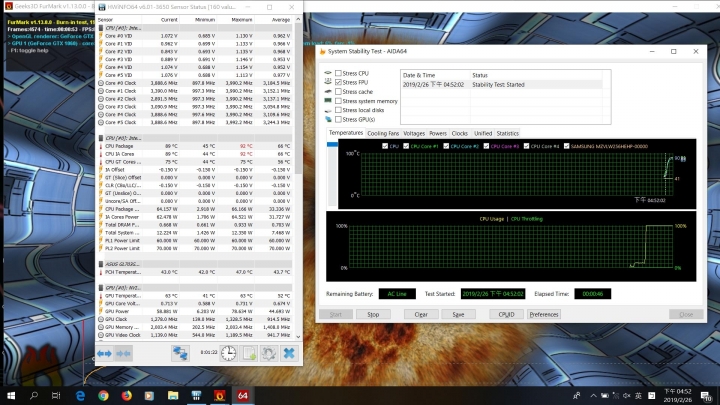This screenshot has height=405, width=720.
Task: Click scroll-down arrow in HWiNFO list
Action: (298, 337)
